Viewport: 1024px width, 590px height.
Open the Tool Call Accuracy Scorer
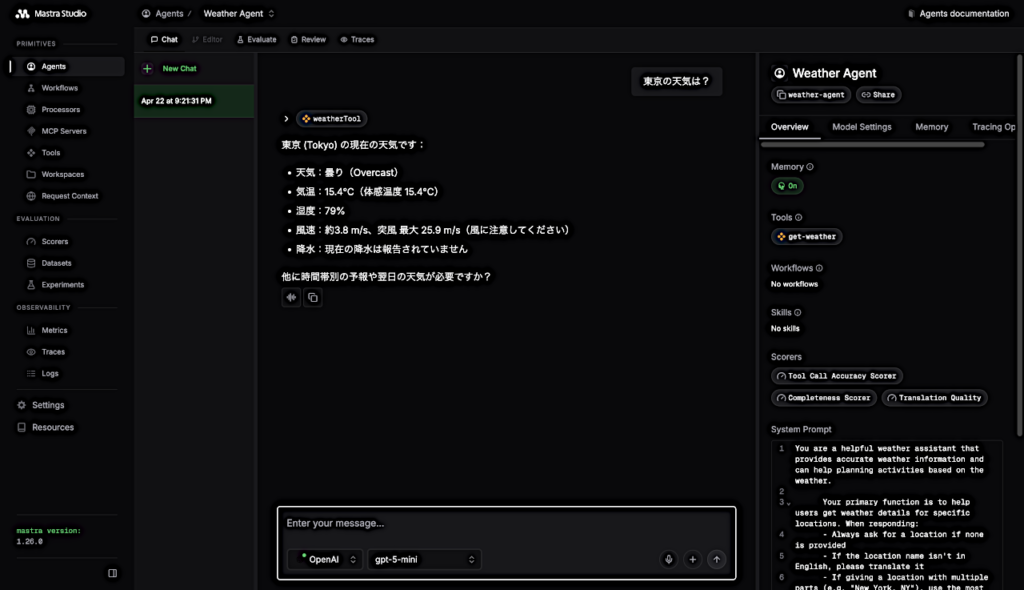pyautogui.click(x=837, y=376)
